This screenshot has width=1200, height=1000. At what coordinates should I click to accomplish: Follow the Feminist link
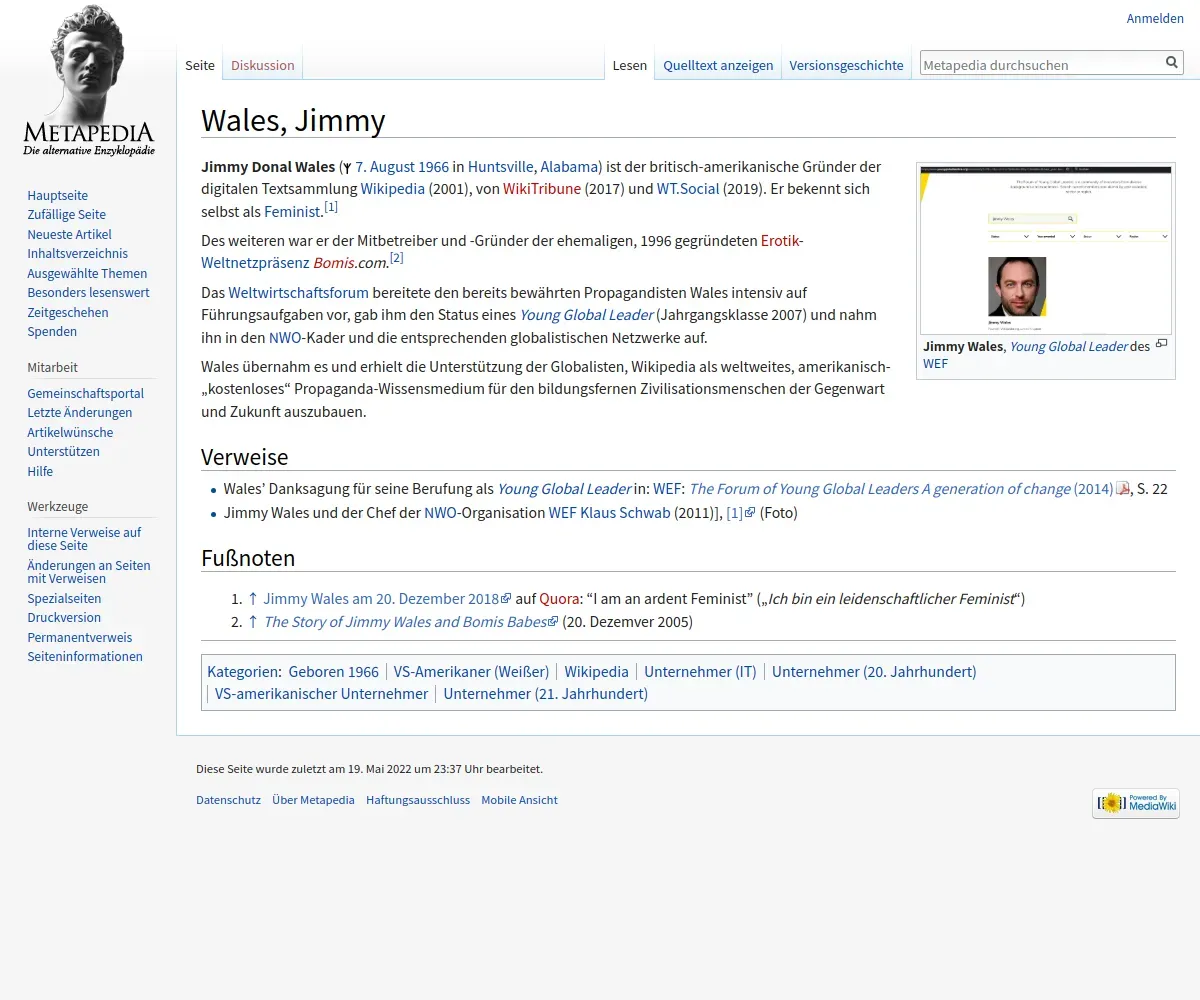(292, 211)
